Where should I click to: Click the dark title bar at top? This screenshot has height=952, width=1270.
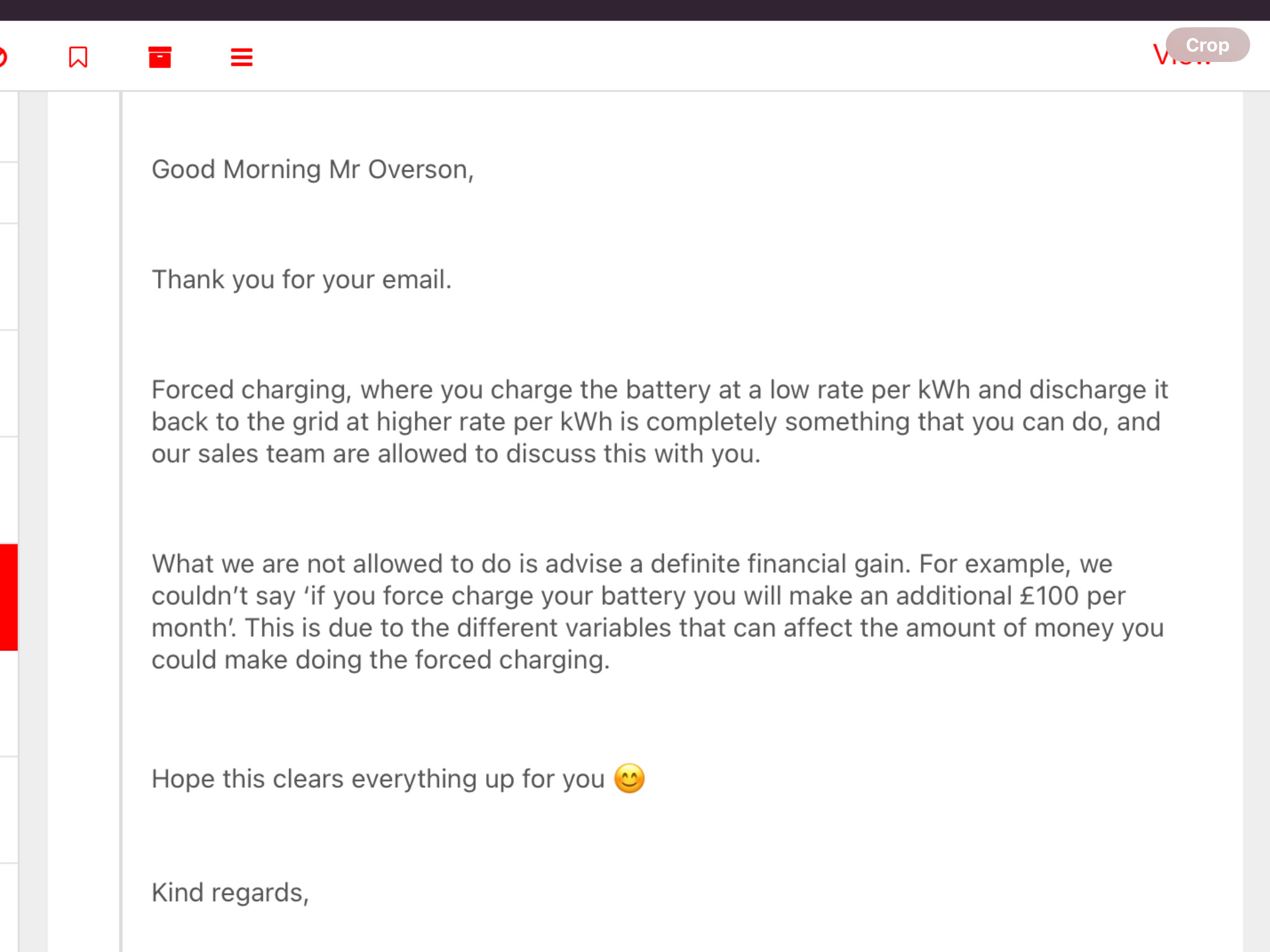635,10
